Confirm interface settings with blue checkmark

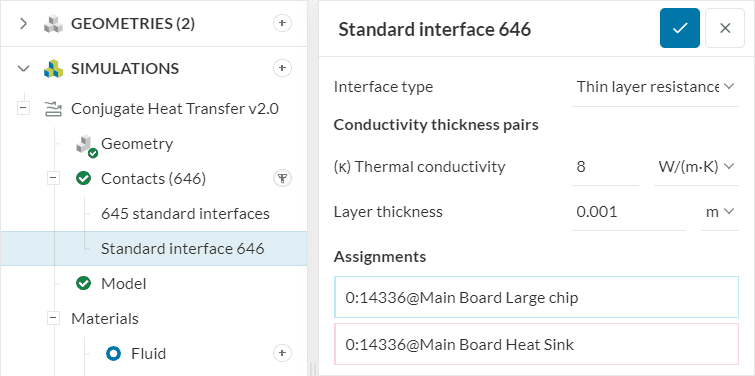tap(679, 28)
